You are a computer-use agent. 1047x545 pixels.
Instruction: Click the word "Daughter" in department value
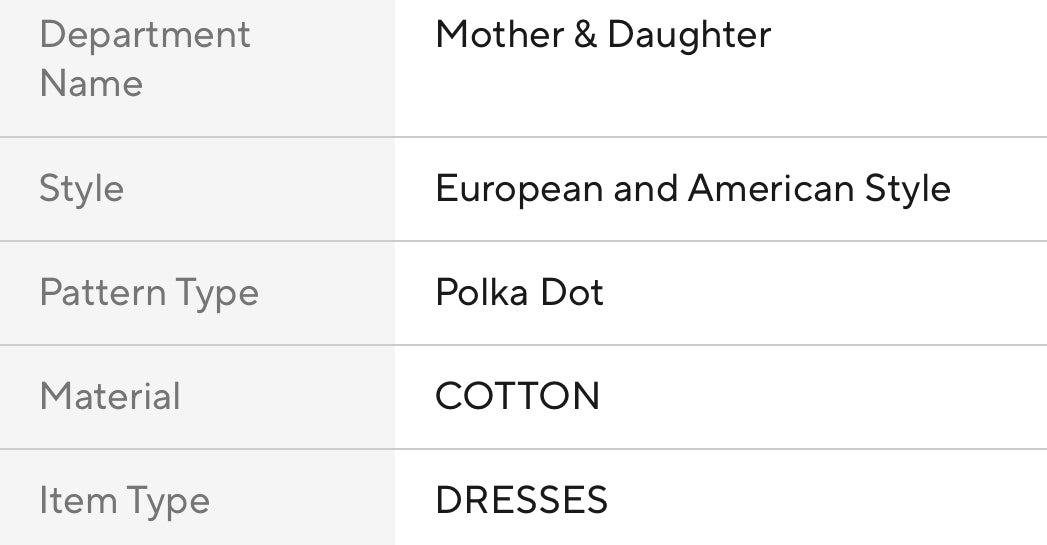point(689,36)
